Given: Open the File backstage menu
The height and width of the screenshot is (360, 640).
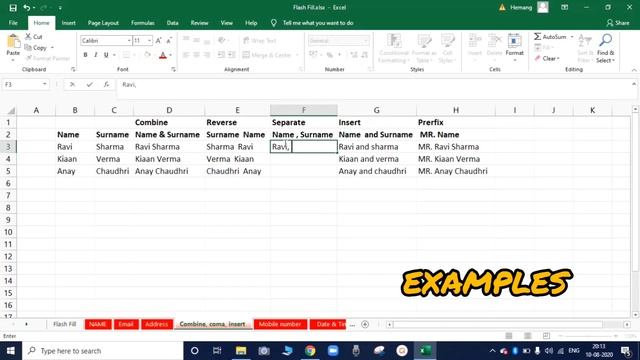Looking at the screenshot, I should click(13, 23).
